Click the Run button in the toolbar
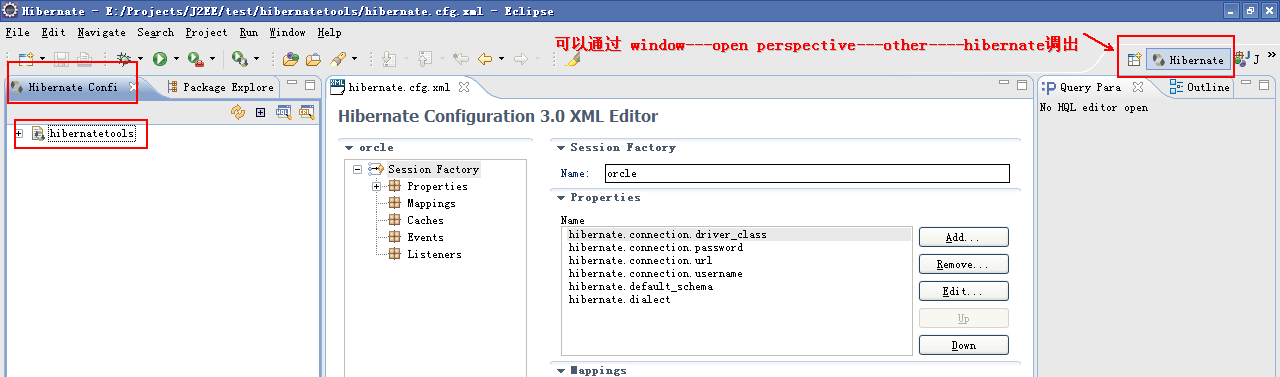Viewport: 1280px width, 377px height. tap(159, 59)
